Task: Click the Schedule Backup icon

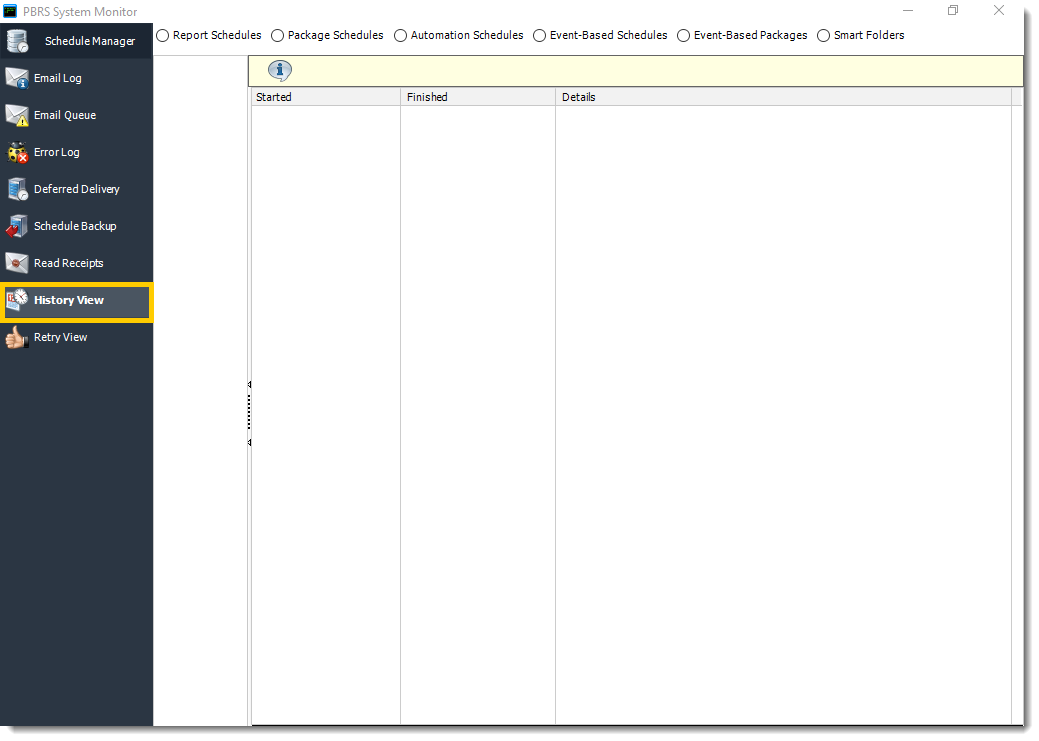Action: pyautogui.click(x=17, y=226)
